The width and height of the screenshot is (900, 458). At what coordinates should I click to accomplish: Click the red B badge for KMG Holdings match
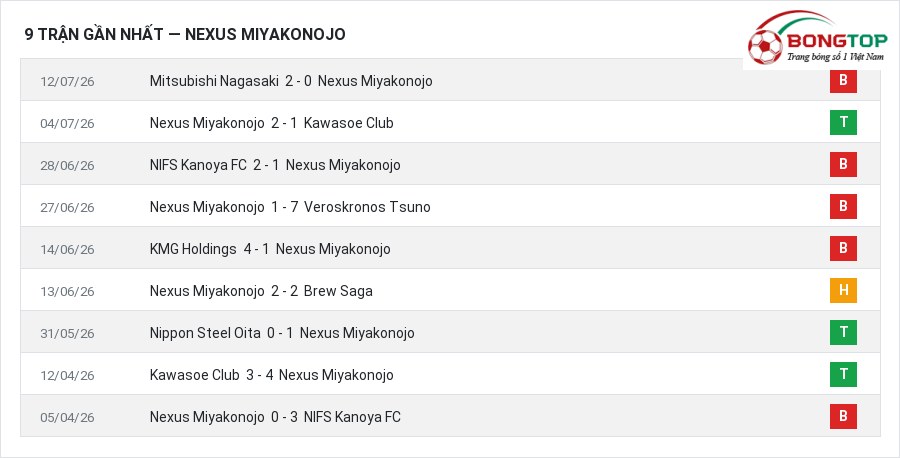pos(843,249)
